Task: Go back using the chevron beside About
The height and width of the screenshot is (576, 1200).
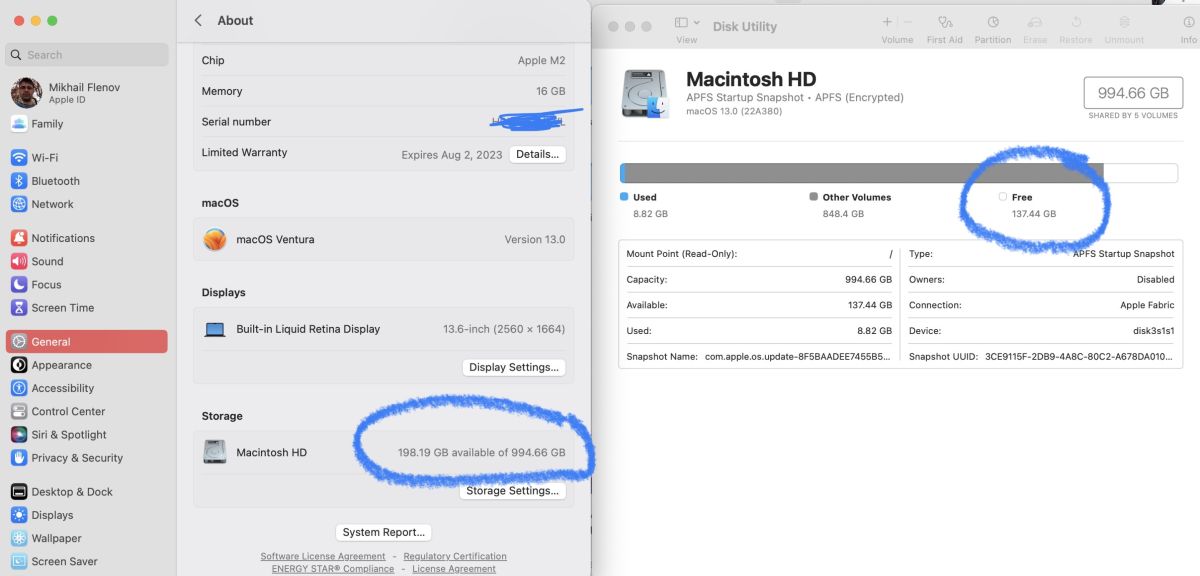Action: pos(198,20)
